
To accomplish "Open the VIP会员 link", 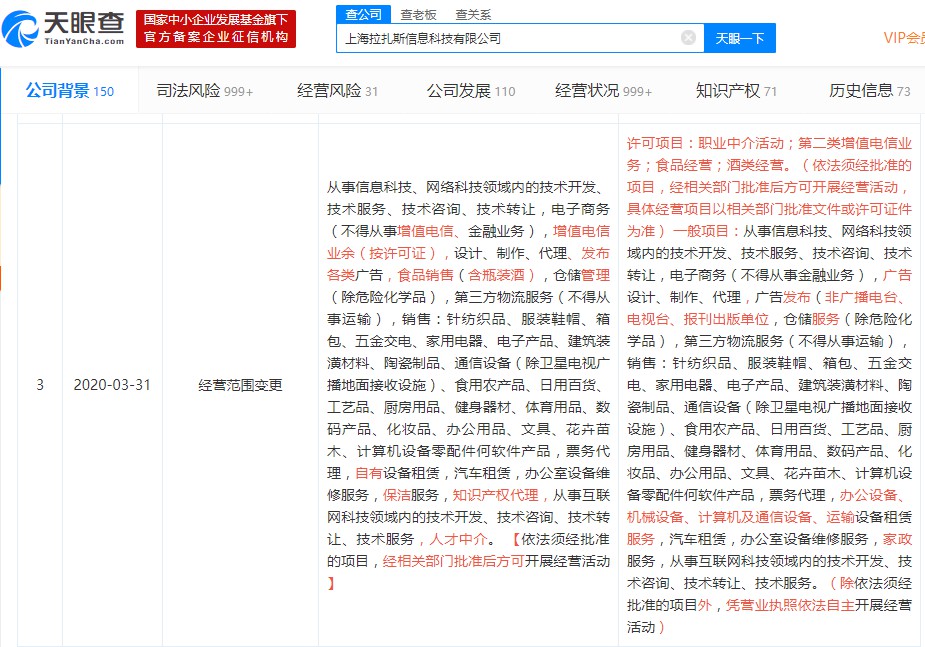I will click(x=904, y=38).
